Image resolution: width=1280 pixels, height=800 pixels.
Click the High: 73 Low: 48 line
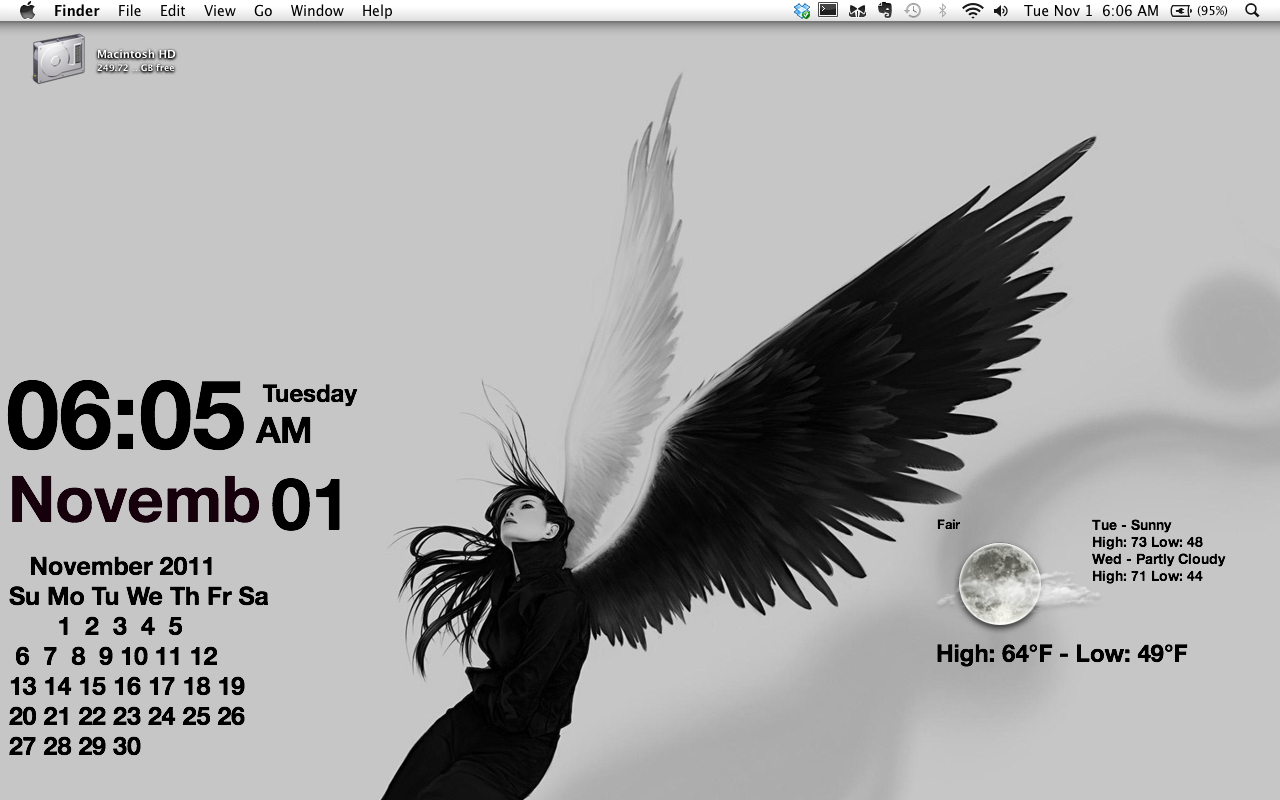tap(1147, 542)
